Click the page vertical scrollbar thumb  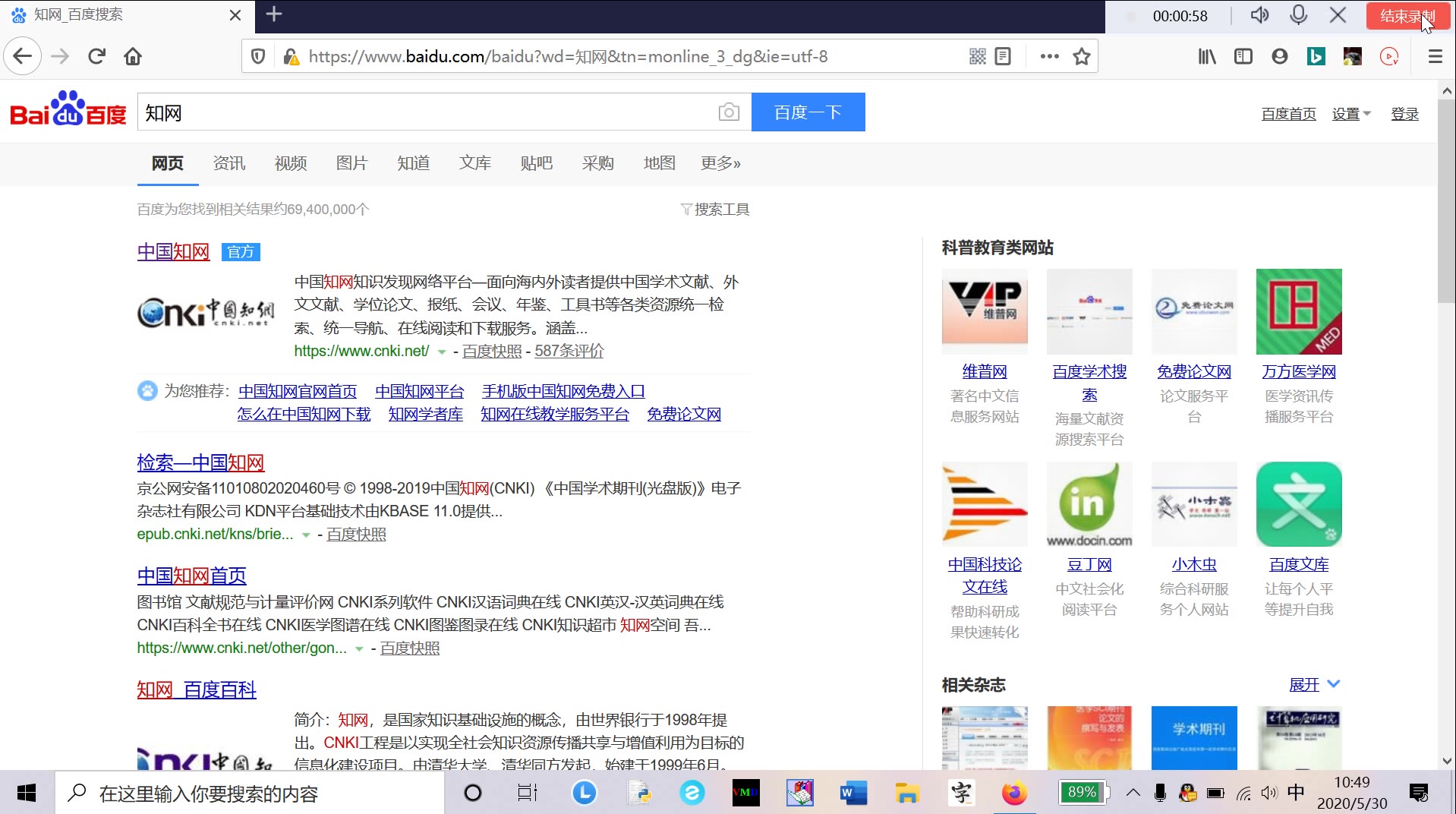(x=1446, y=201)
